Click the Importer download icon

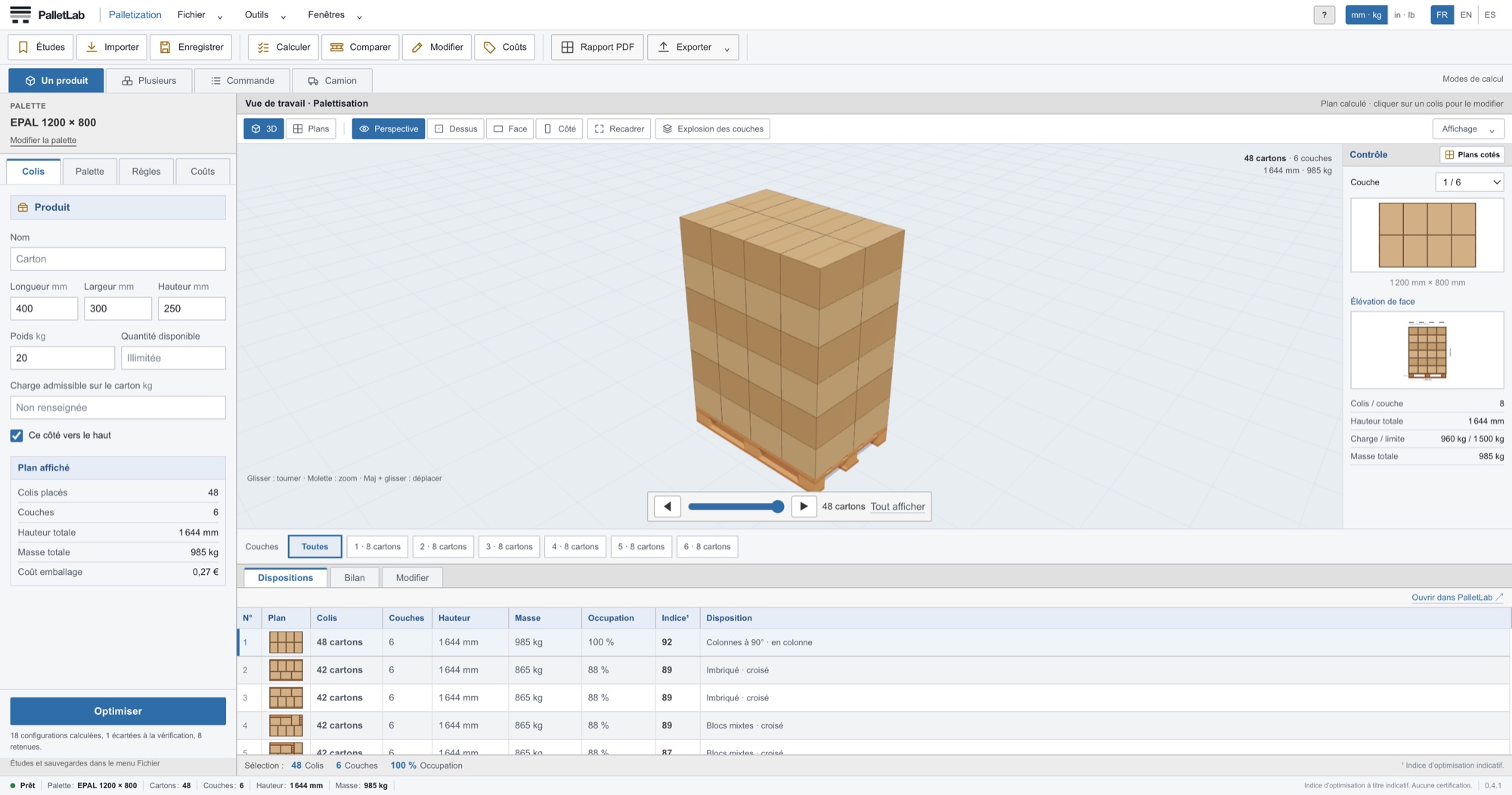point(91,47)
